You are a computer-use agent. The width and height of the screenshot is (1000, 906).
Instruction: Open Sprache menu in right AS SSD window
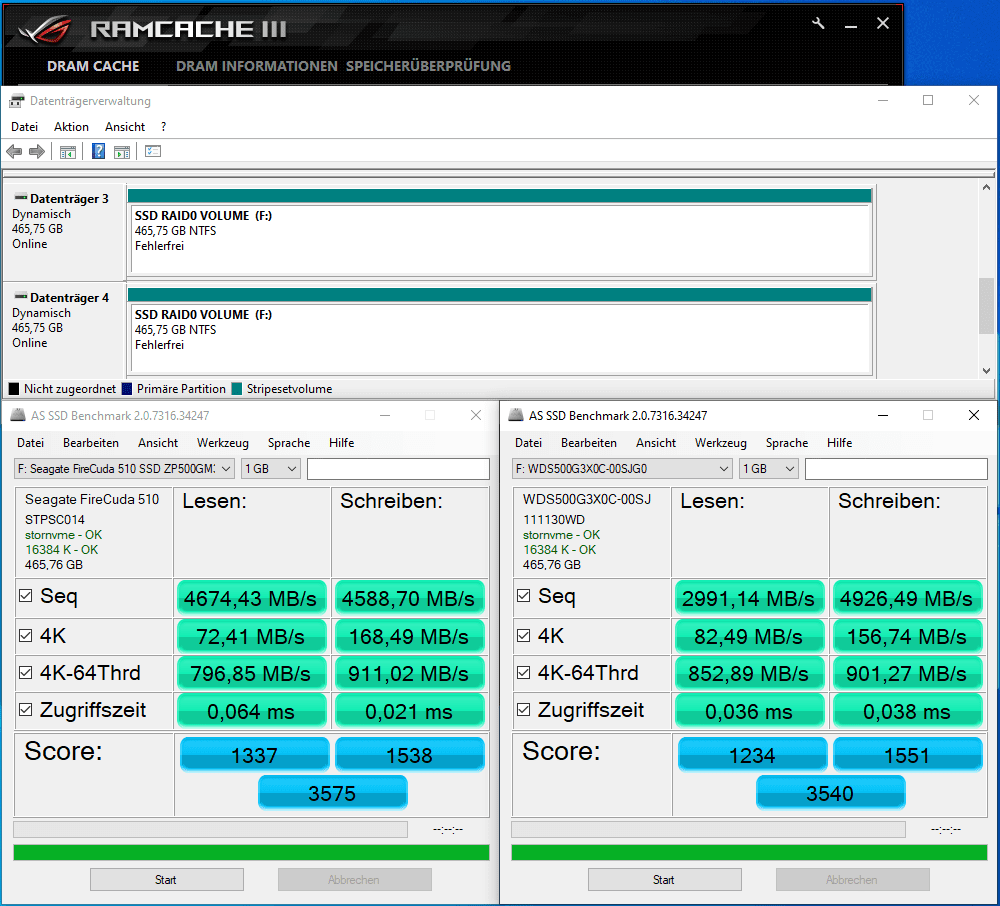[787, 442]
